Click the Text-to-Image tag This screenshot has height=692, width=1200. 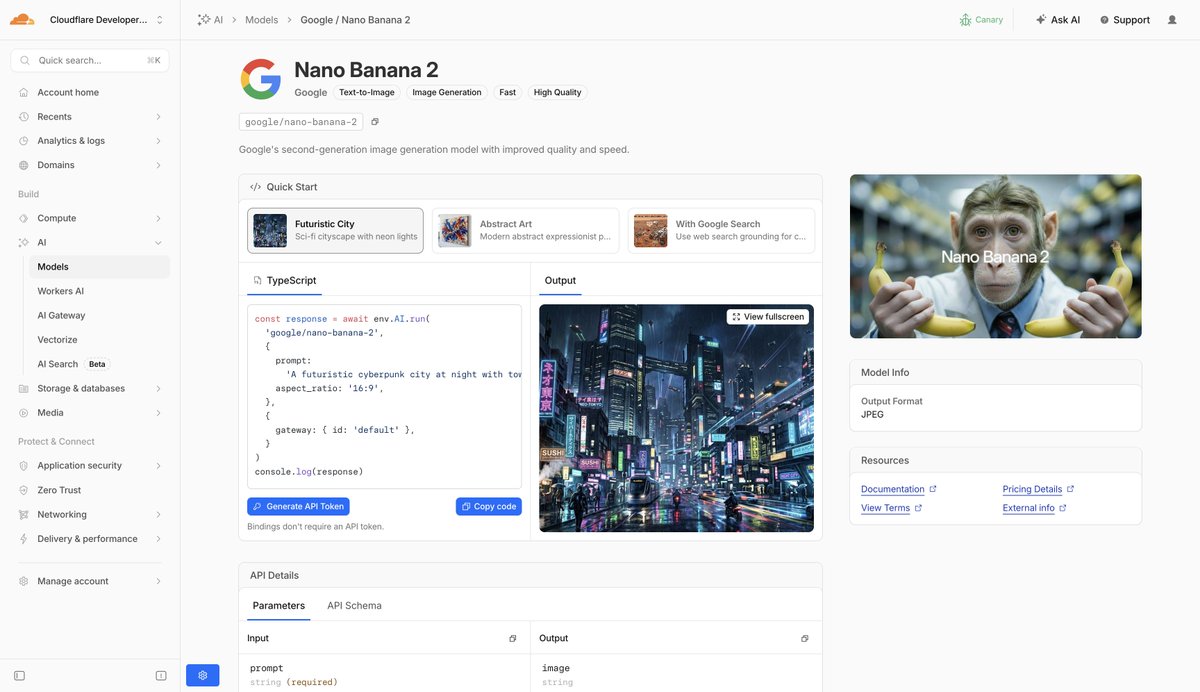[367, 92]
